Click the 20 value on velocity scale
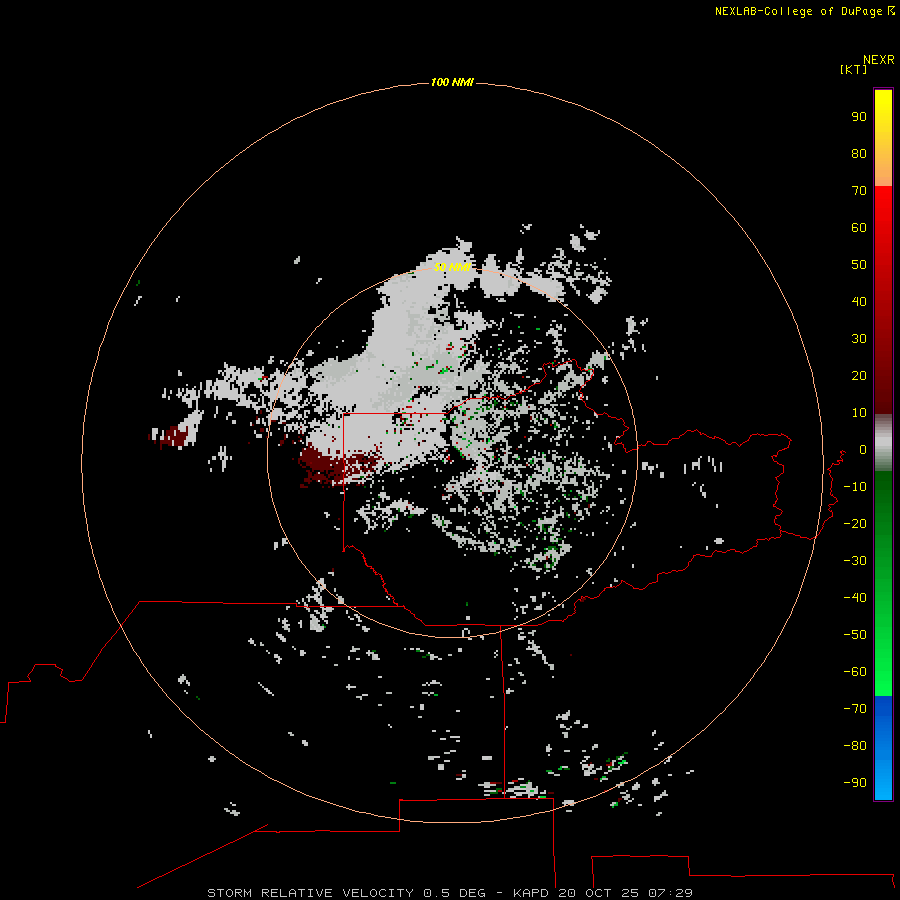The height and width of the screenshot is (900, 900). click(859, 376)
